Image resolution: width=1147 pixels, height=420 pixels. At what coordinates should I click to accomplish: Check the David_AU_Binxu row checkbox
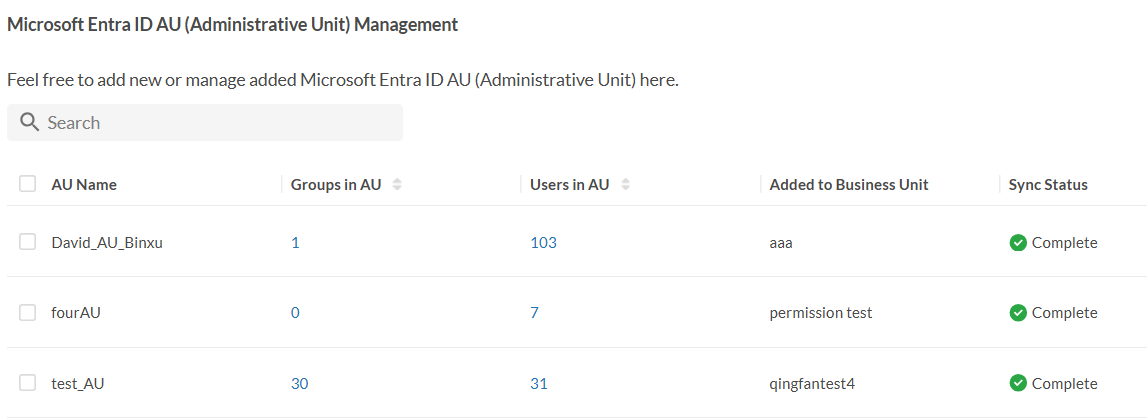point(28,242)
